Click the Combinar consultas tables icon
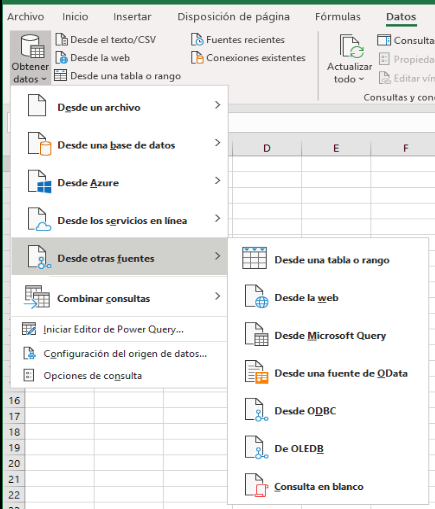 (x=37, y=297)
